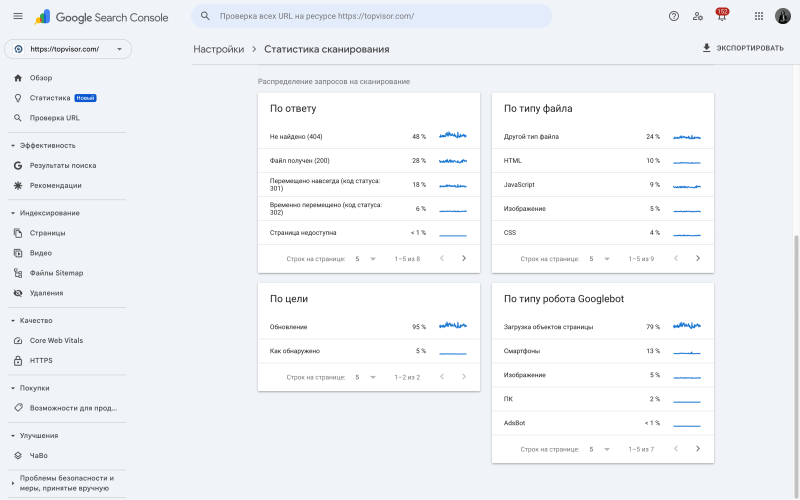
Task: Click Настройки breadcrumb link
Action: click(x=218, y=49)
